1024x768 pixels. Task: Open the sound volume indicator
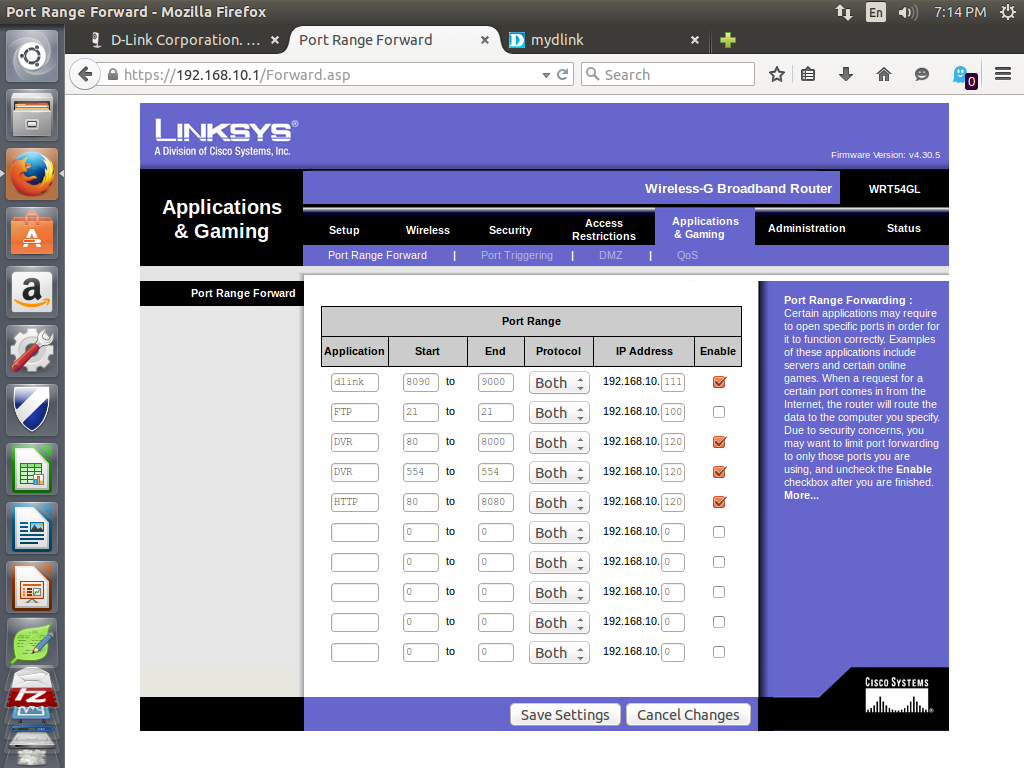tap(908, 12)
